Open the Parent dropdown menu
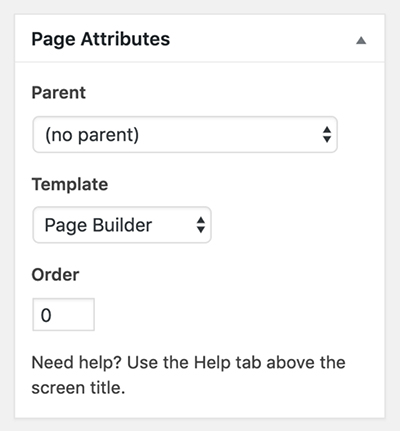The height and width of the screenshot is (431, 400). click(x=185, y=135)
